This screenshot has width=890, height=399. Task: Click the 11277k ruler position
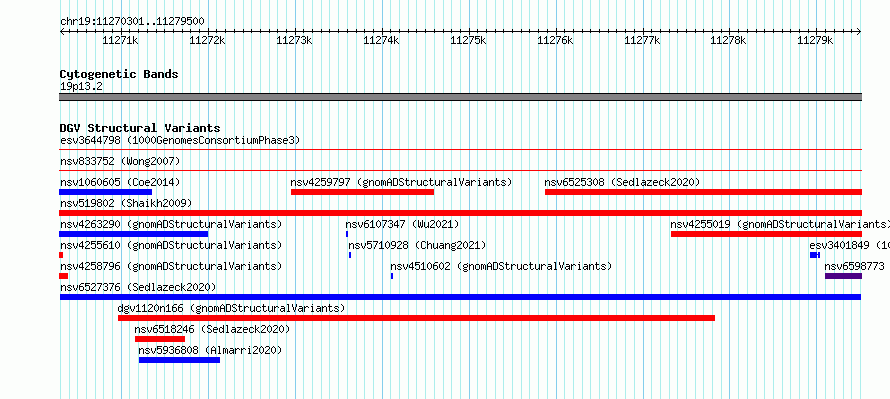pyautogui.click(x=643, y=40)
